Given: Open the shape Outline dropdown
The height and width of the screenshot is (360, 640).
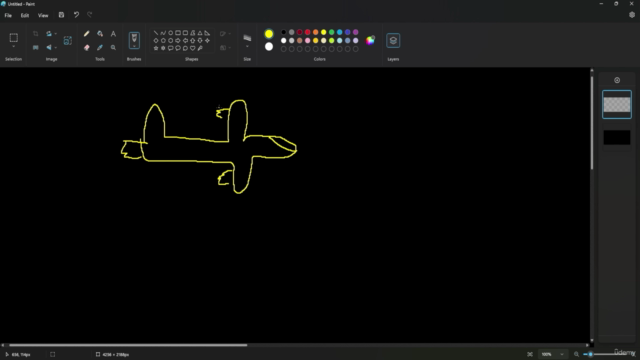Looking at the screenshot, I should pyautogui.click(x=225, y=34).
